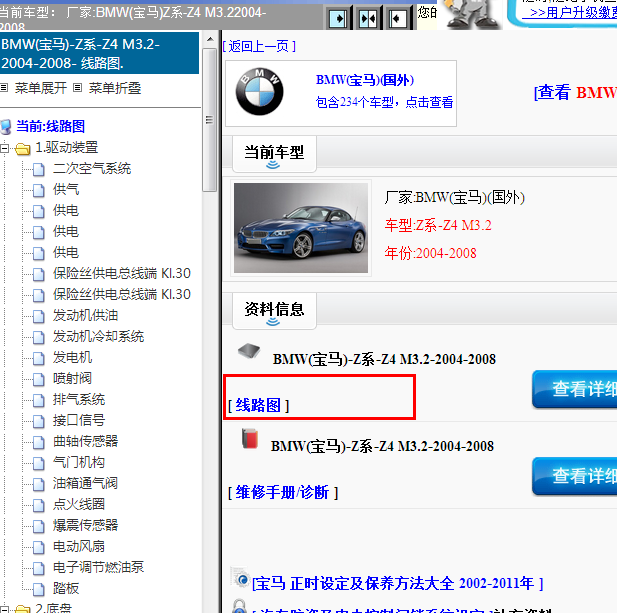Click the page icon beside 发电机
This screenshot has width=617, height=613.
coord(39,358)
